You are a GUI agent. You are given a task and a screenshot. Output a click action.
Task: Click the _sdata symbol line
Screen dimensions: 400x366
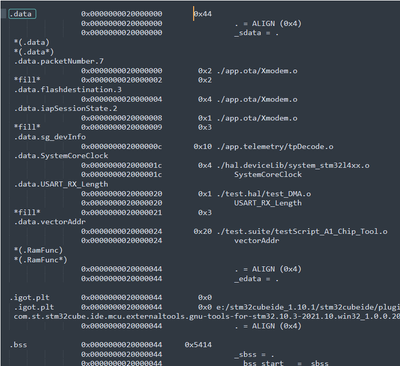click(x=256, y=33)
